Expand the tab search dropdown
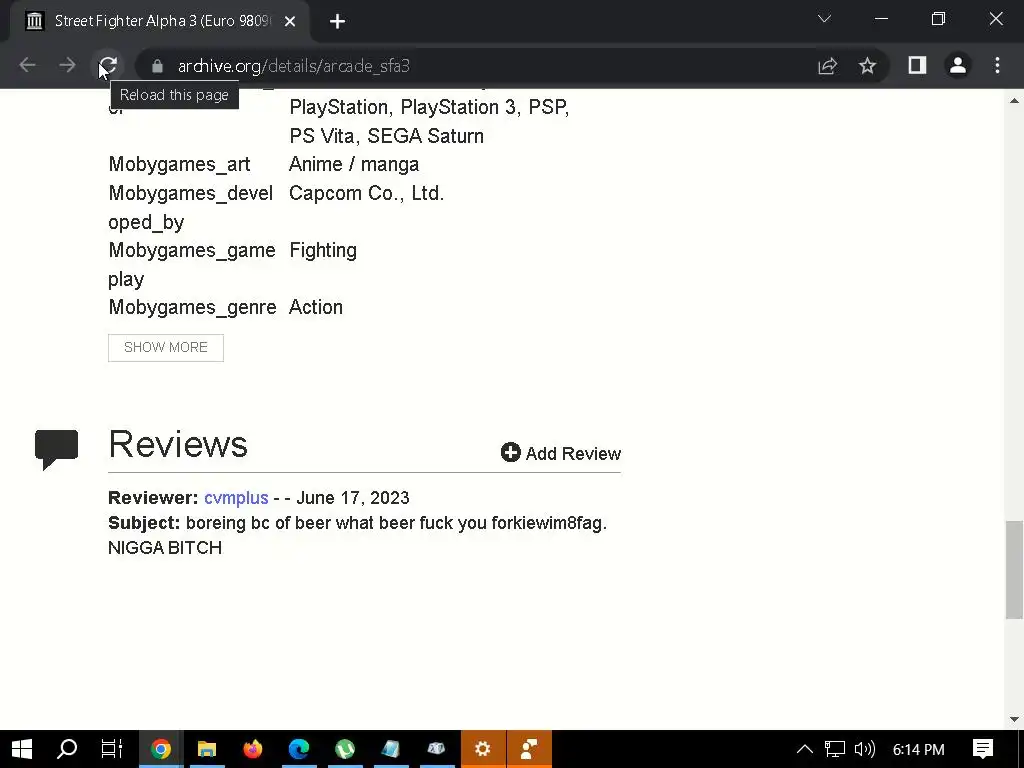 click(824, 19)
